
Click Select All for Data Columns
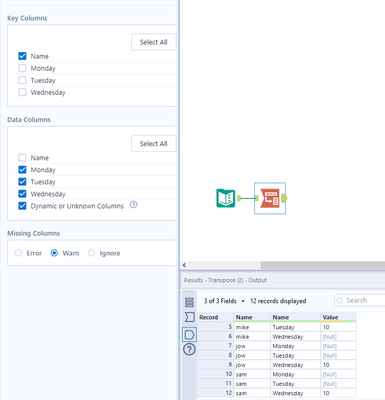coord(153,144)
